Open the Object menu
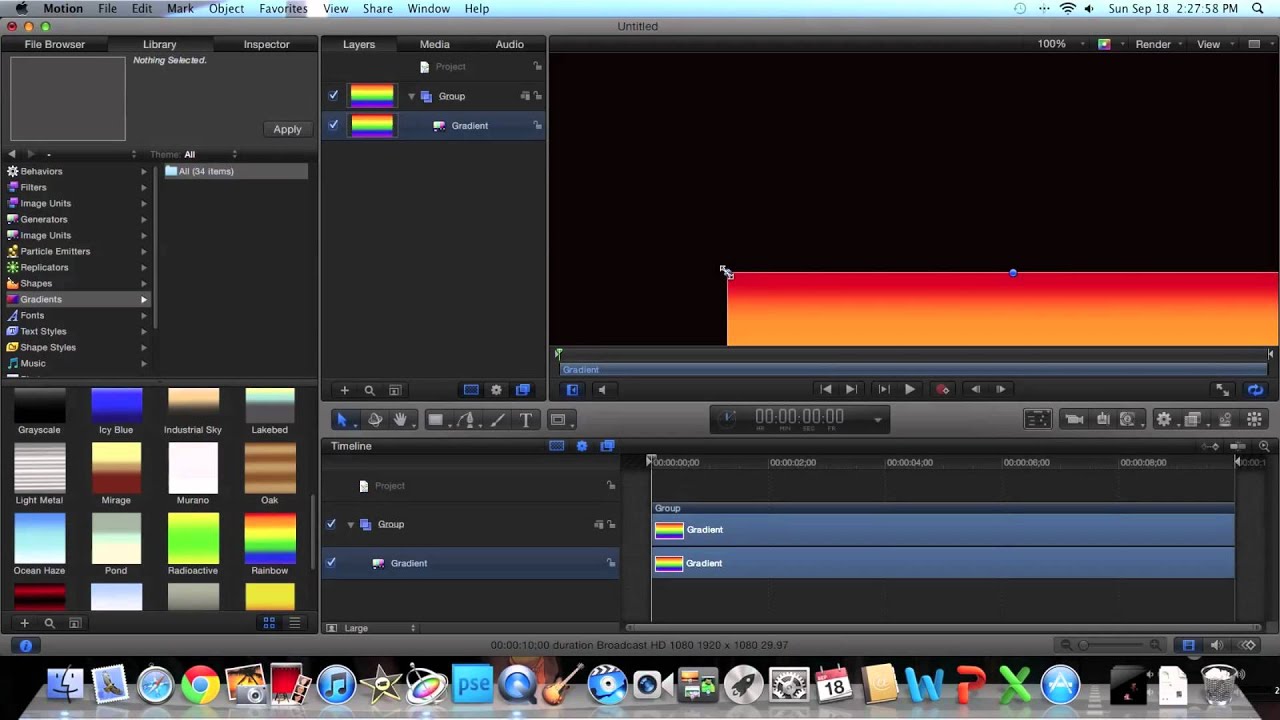 click(x=226, y=8)
